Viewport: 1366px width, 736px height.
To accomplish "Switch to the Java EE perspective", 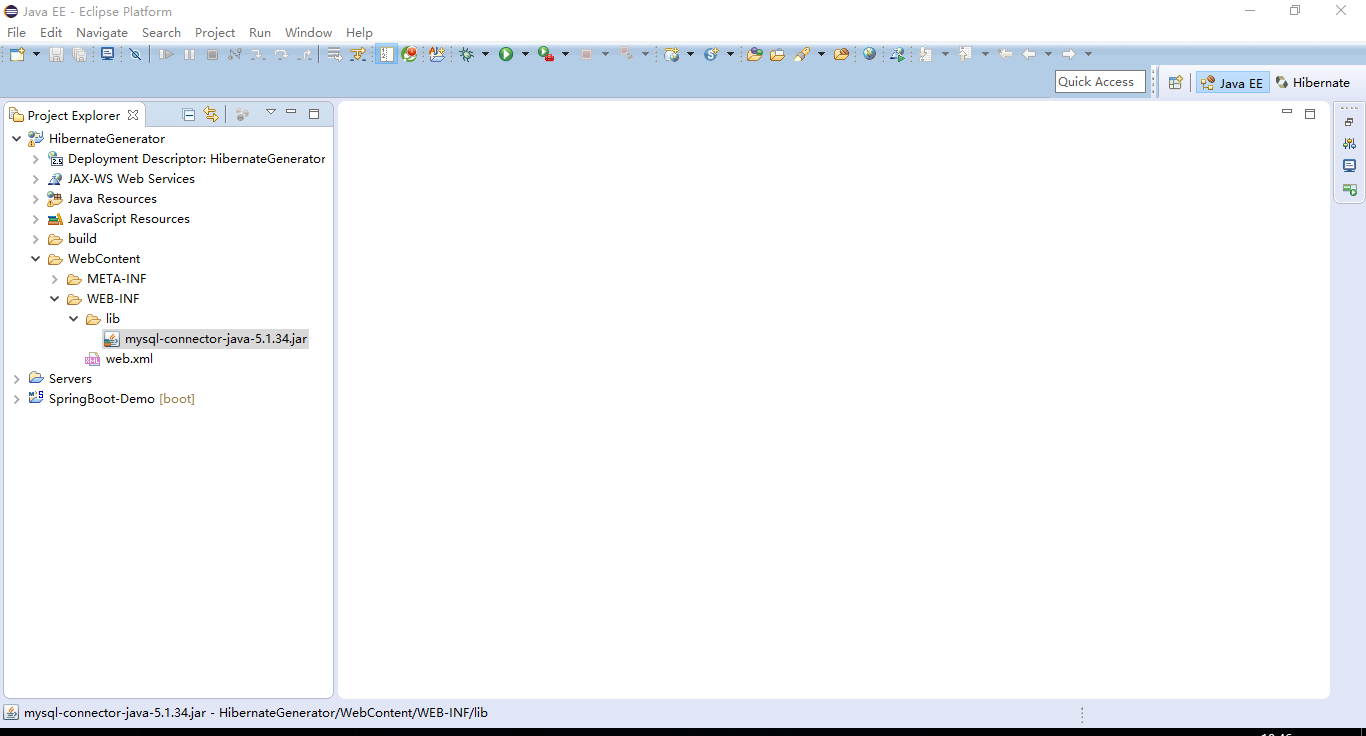I will pos(1233,83).
